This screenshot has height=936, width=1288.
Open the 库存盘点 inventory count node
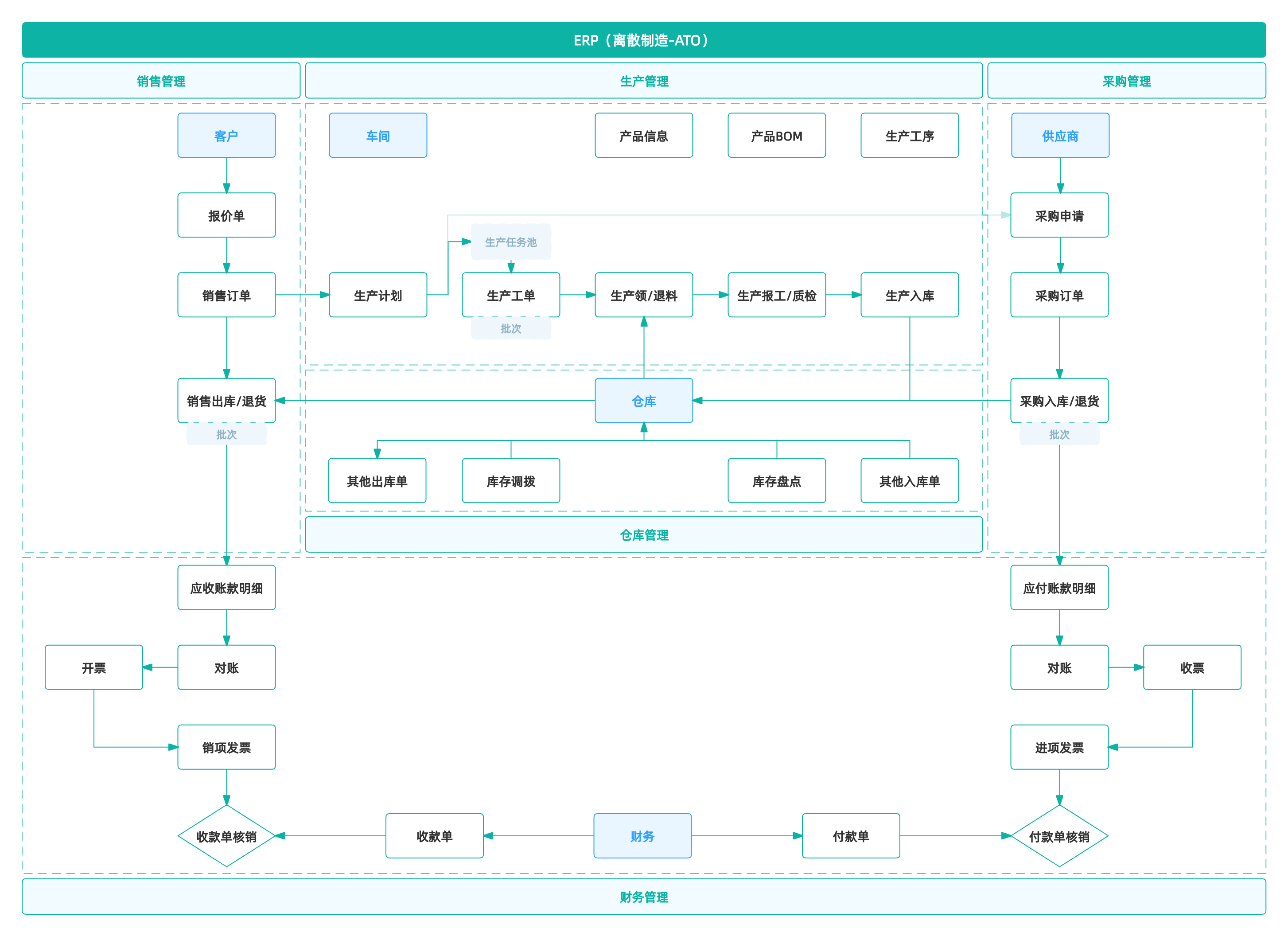776,481
